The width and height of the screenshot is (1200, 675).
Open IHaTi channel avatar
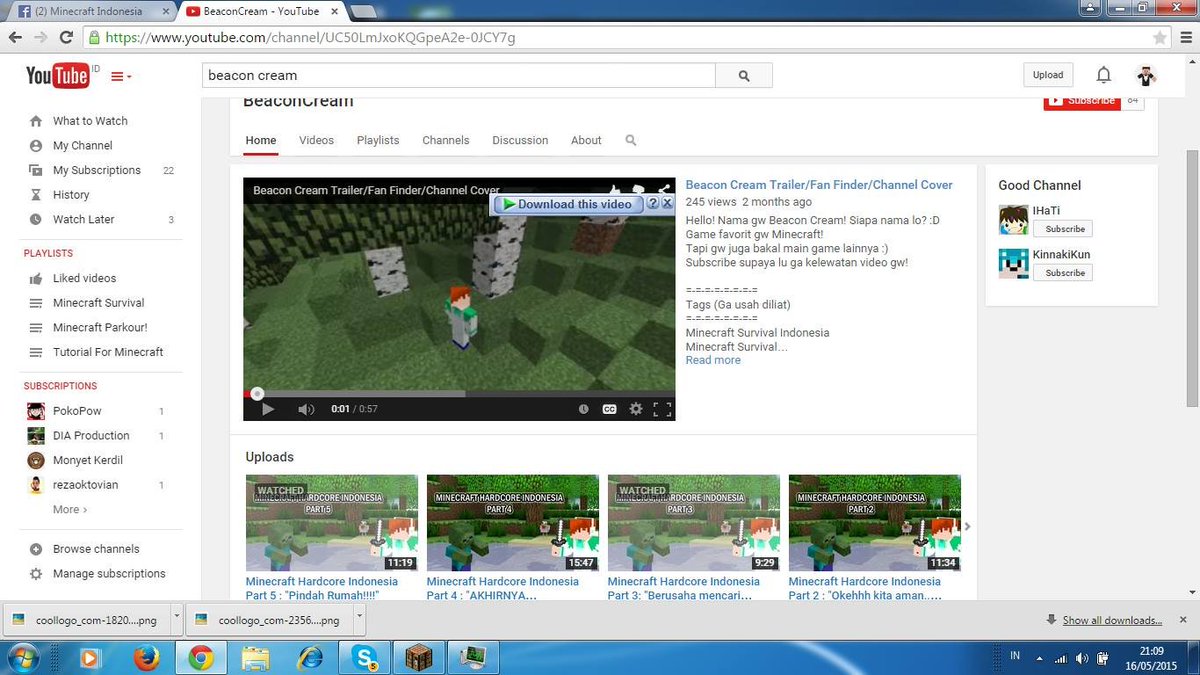click(1014, 219)
